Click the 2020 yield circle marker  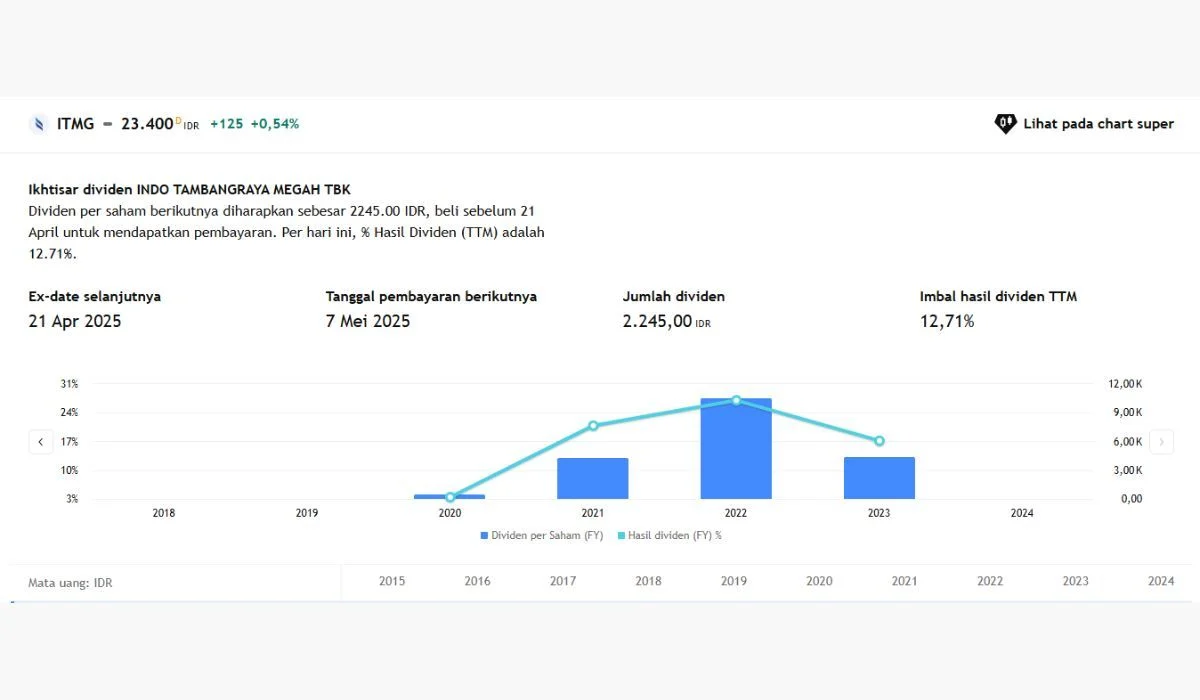click(450, 495)
